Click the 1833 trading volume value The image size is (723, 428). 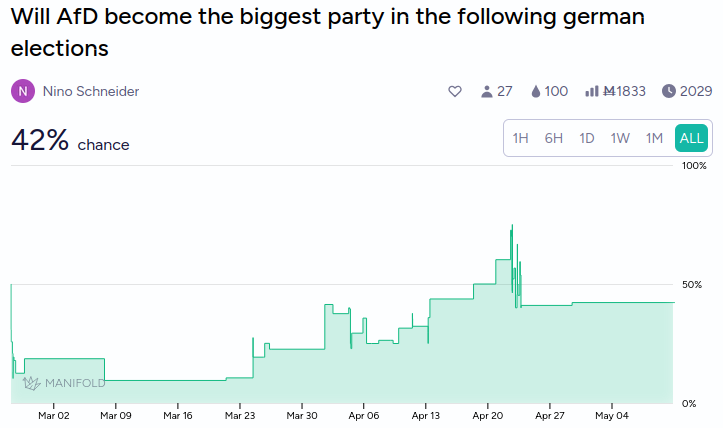[x=625, y=91]
